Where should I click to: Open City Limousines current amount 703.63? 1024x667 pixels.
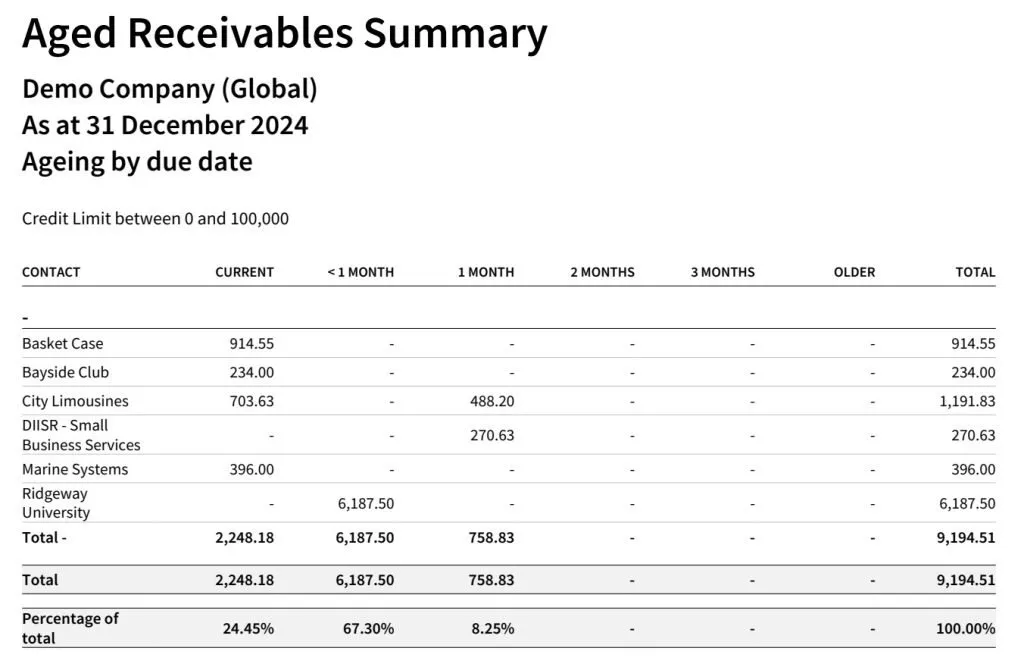(x=252, y=401)
